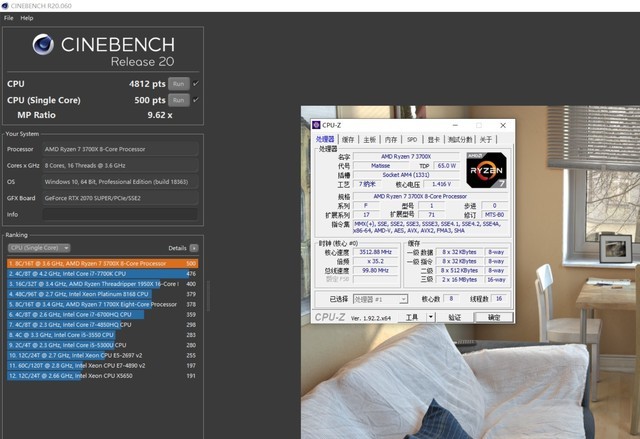The width and height of the screenshot is (640, 439).
Task: Run the multi-core CPU benchmark
Action: (x=179, y=84)
